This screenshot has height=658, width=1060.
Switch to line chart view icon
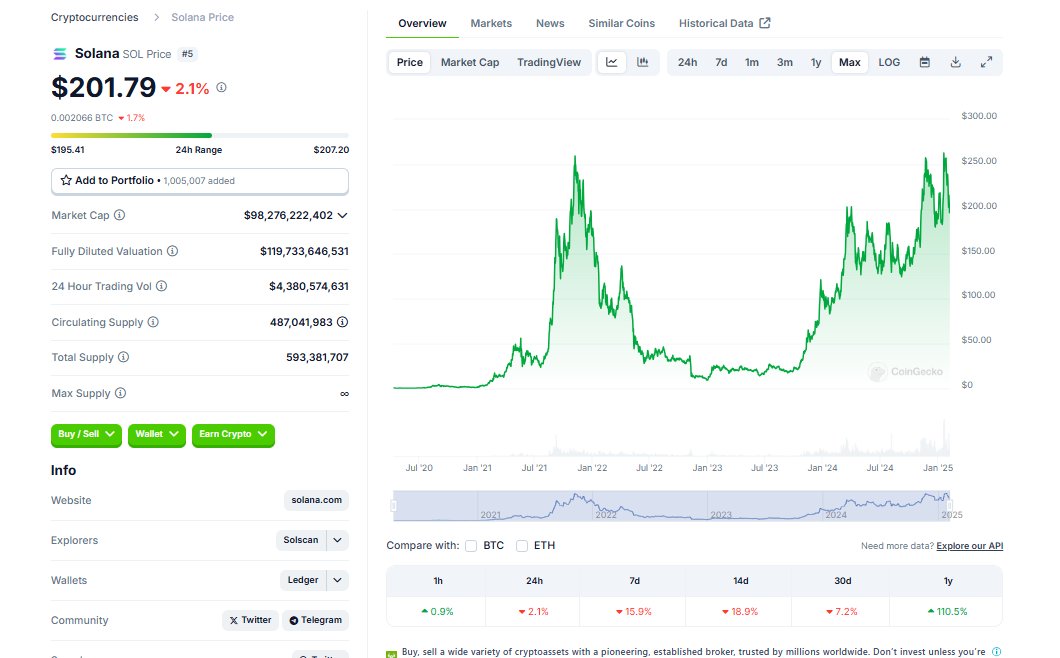(x=612, y=62)
